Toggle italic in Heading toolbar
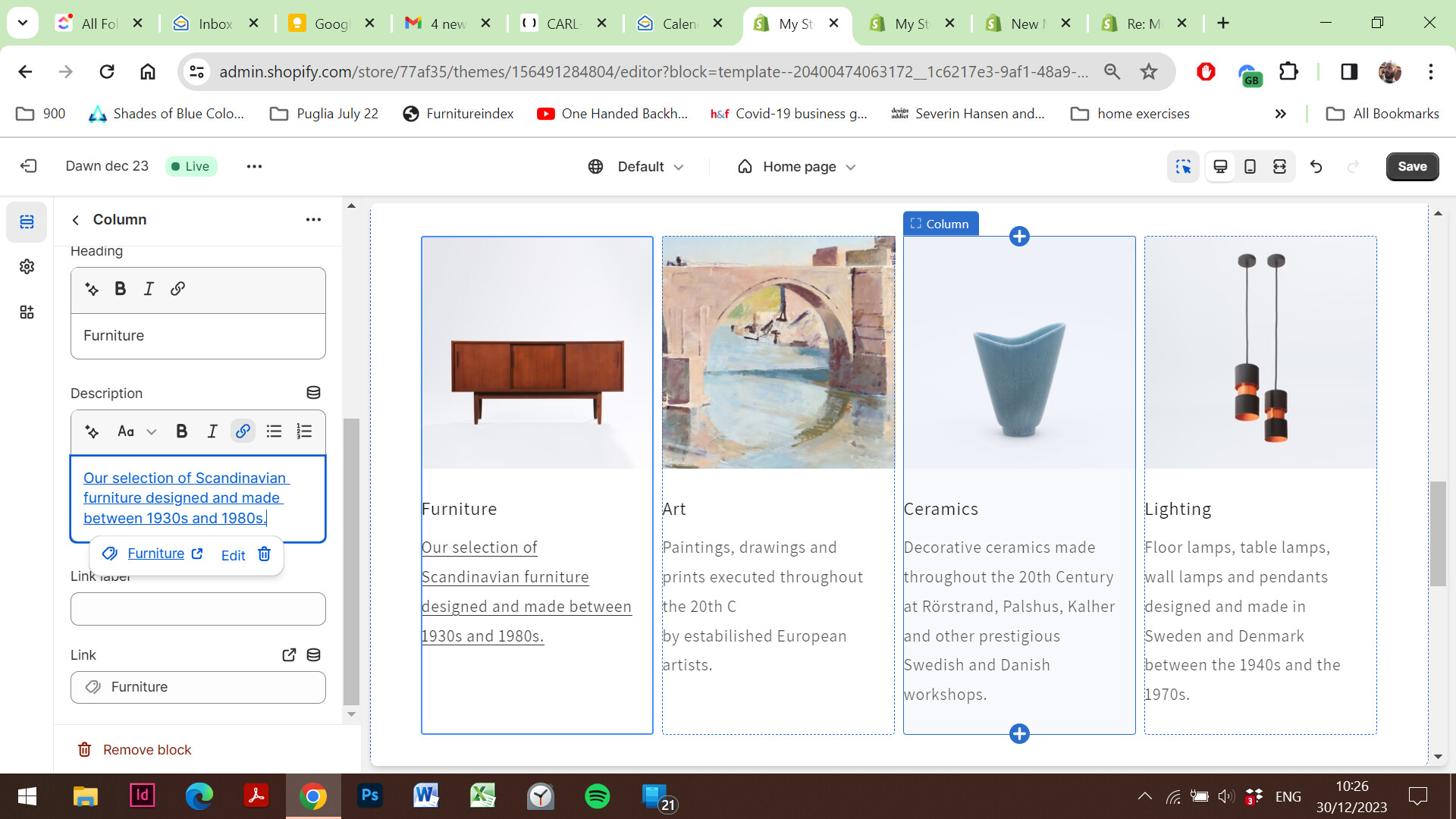This screenshot has width=1456, height=819. click(149, 289)
